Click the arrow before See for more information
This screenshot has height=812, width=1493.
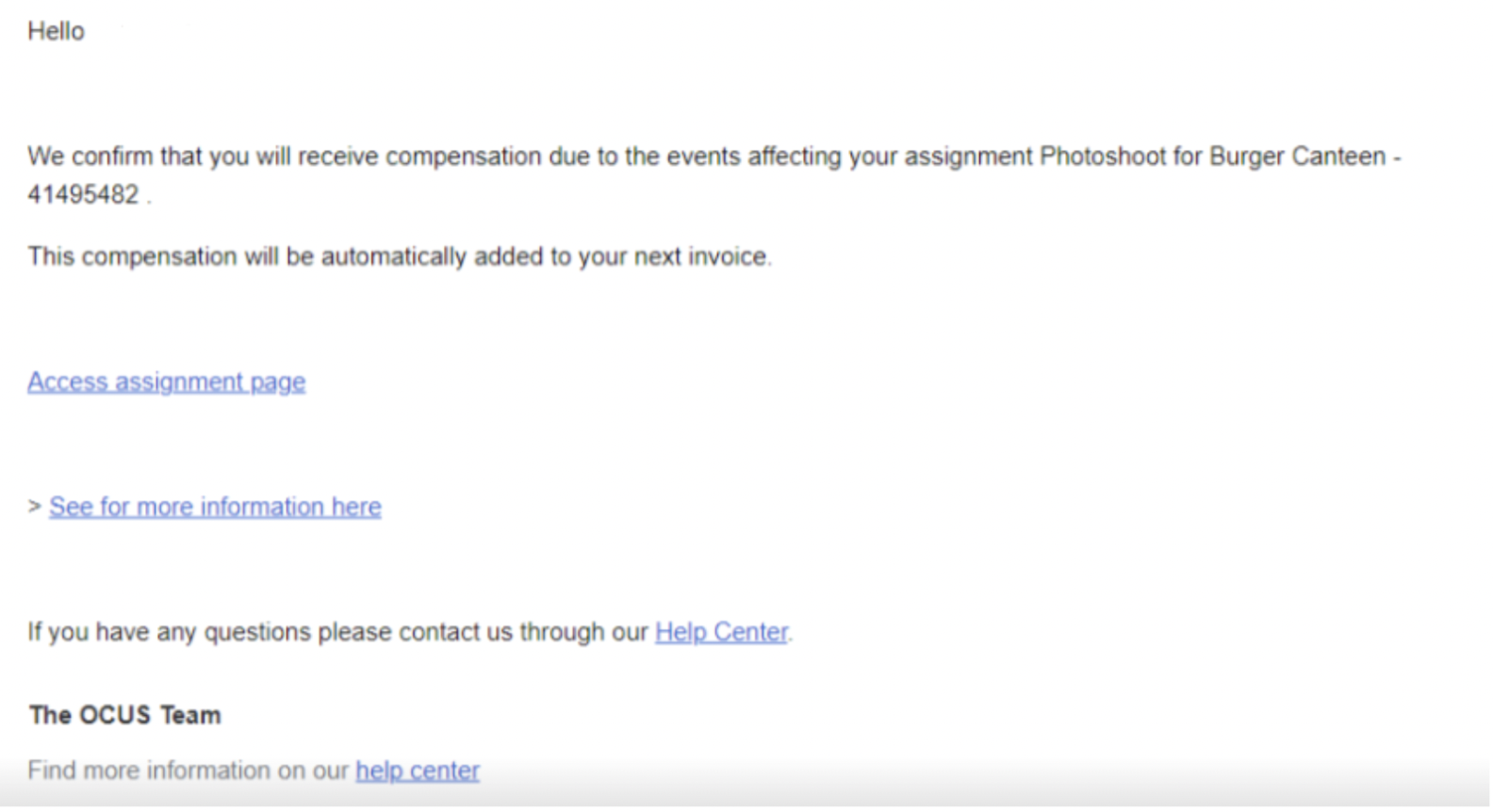click(x=35, y=507)
